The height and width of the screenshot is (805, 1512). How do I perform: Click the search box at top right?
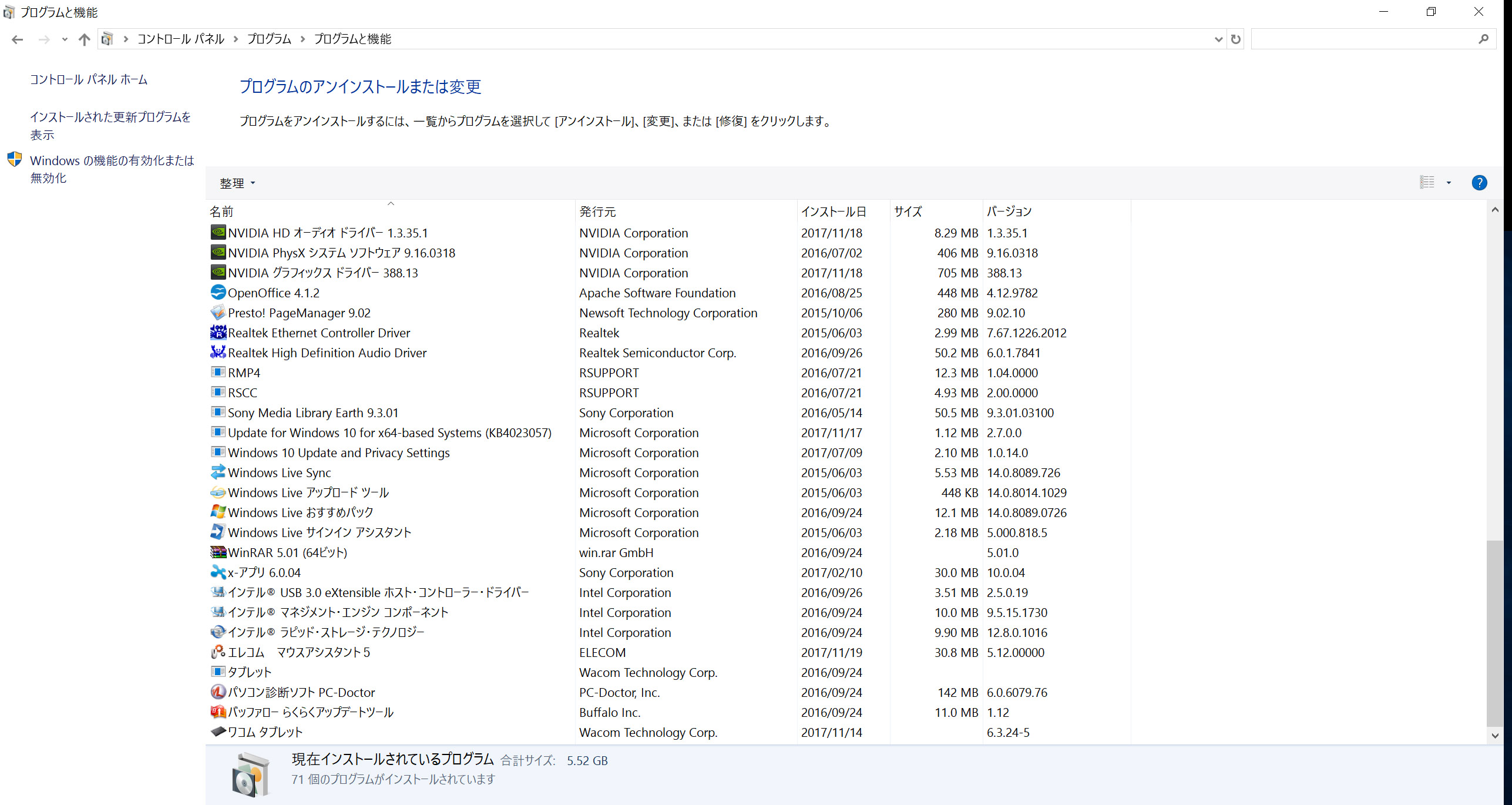point(1363,39)
